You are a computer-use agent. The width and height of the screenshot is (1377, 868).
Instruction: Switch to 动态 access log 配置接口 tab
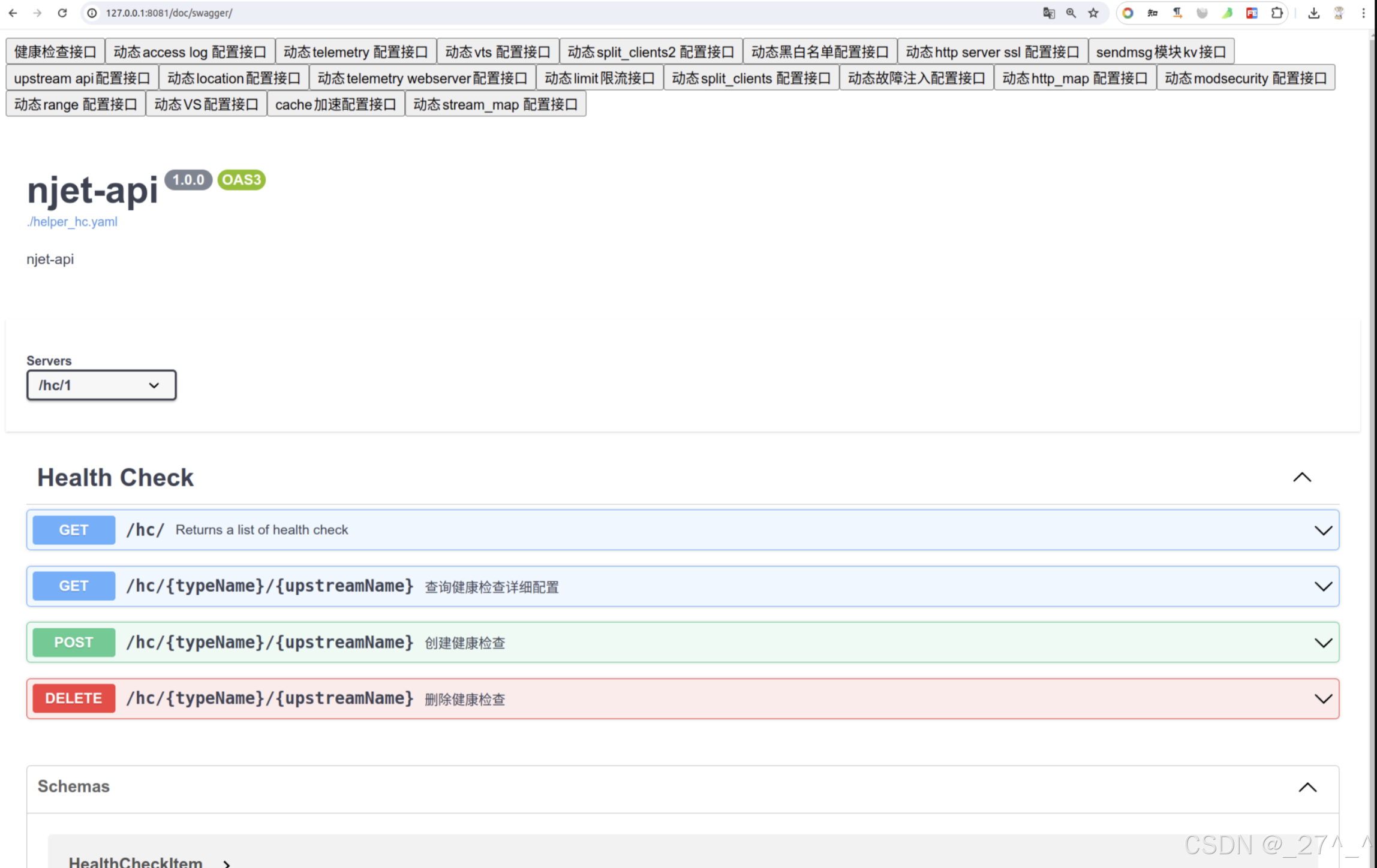190,52
